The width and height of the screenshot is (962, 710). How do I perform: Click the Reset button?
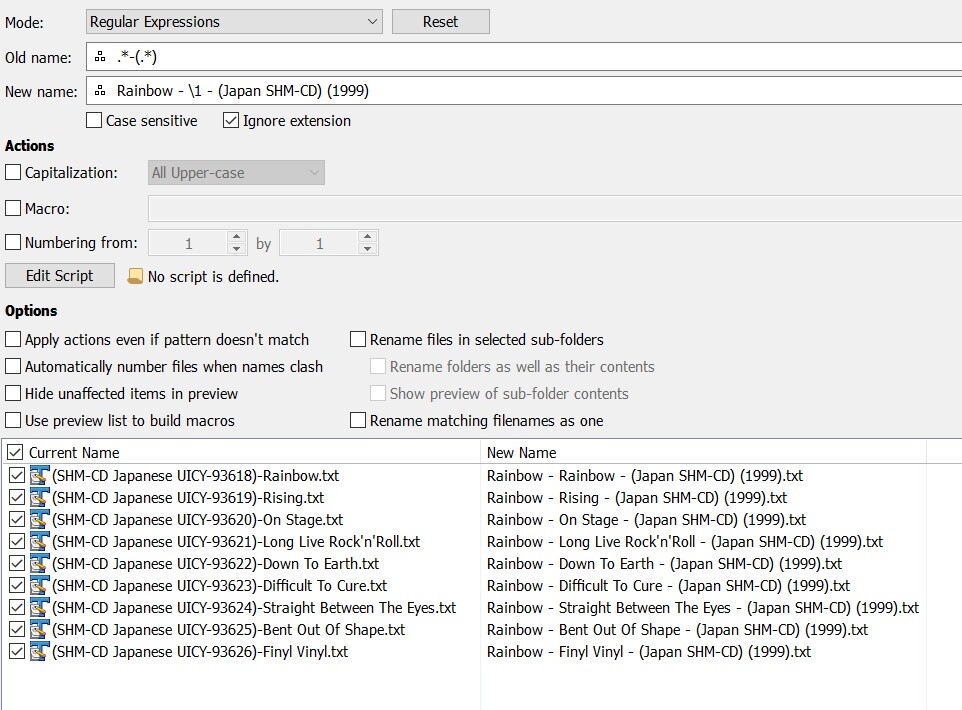[441, 21]
